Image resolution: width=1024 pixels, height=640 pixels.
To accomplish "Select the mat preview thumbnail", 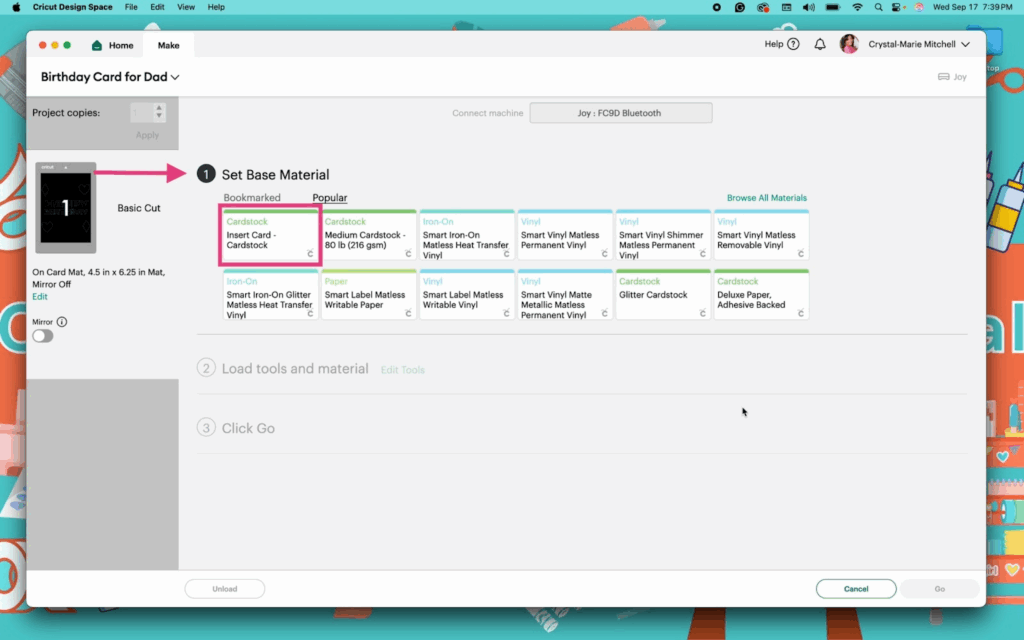I will tap(66, 208).
